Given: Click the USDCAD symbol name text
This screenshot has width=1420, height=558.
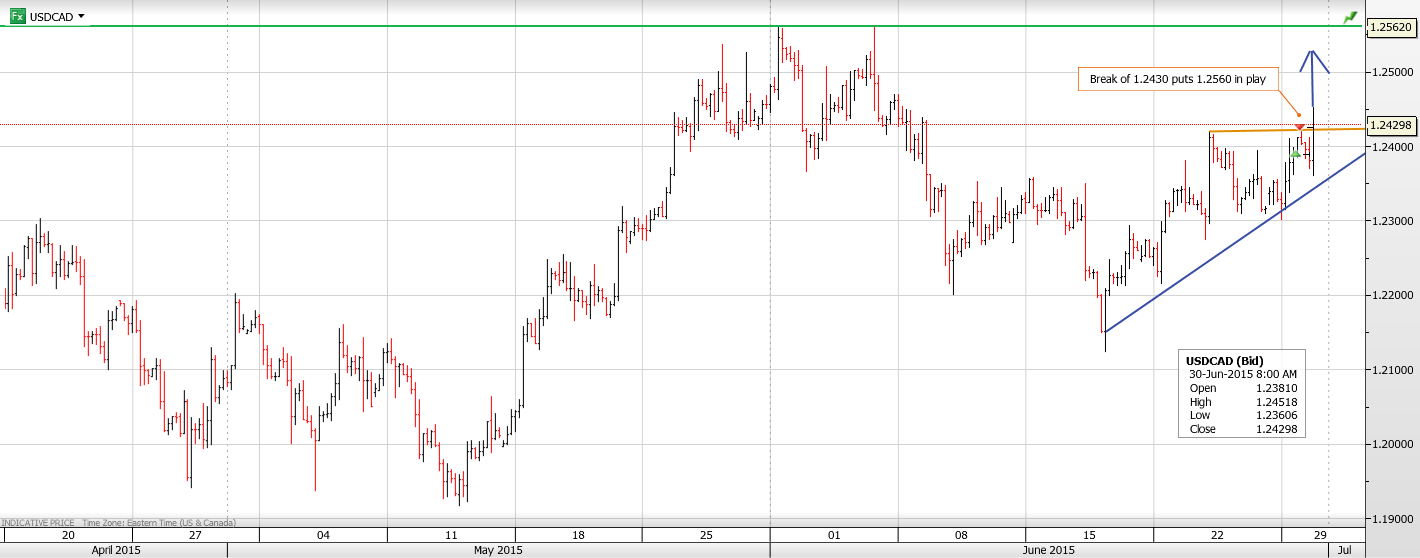Looking at the screenshot, I should (51, 17).
